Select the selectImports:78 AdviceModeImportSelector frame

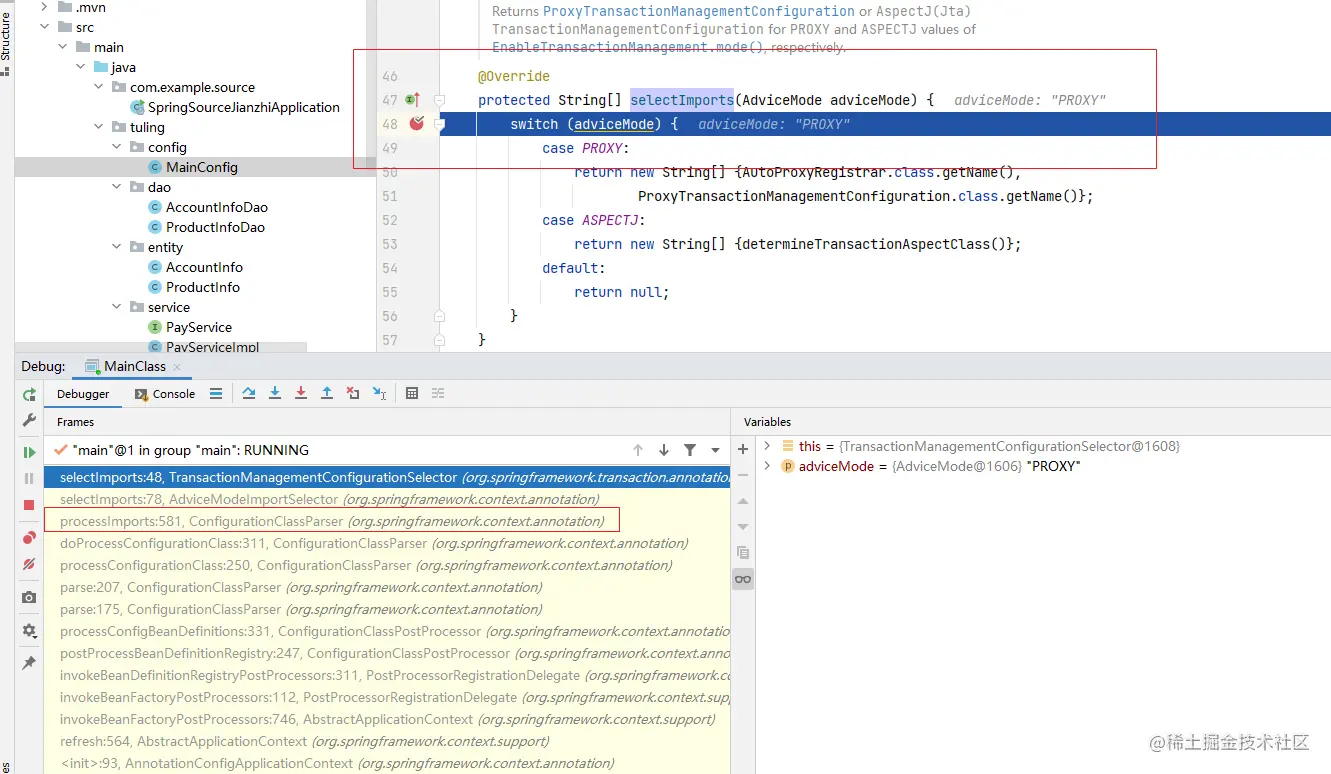(387, 499)
